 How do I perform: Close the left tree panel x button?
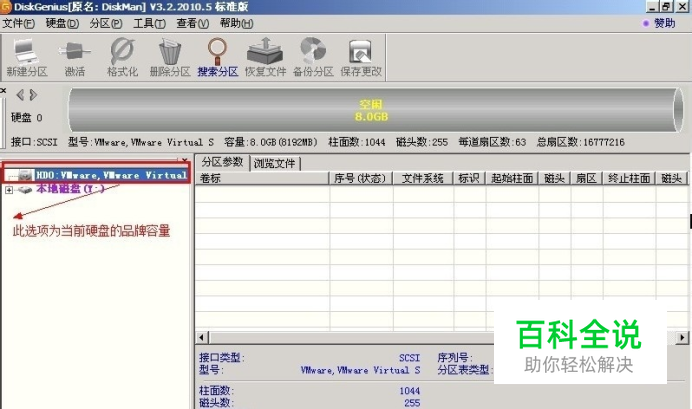click(x=184, y=160)
